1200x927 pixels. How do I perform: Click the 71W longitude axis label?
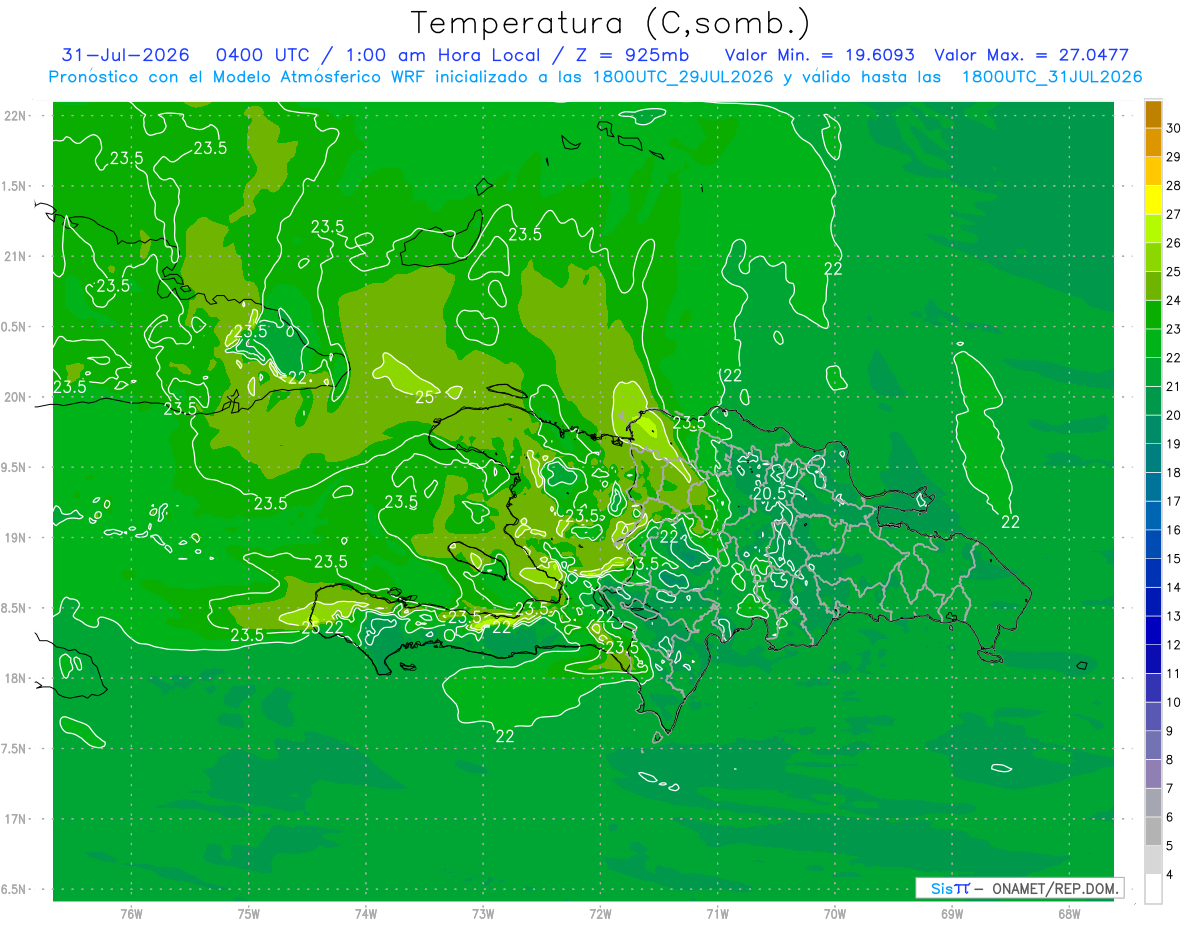tap(717, 914)
